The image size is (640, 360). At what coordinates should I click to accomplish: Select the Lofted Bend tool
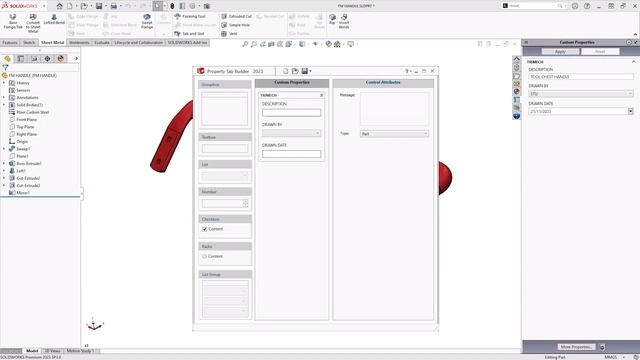54,19
